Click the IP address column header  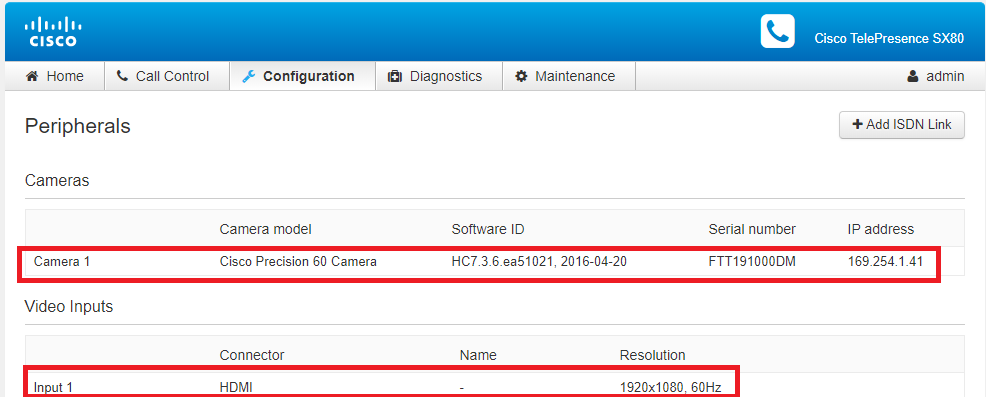880,229
